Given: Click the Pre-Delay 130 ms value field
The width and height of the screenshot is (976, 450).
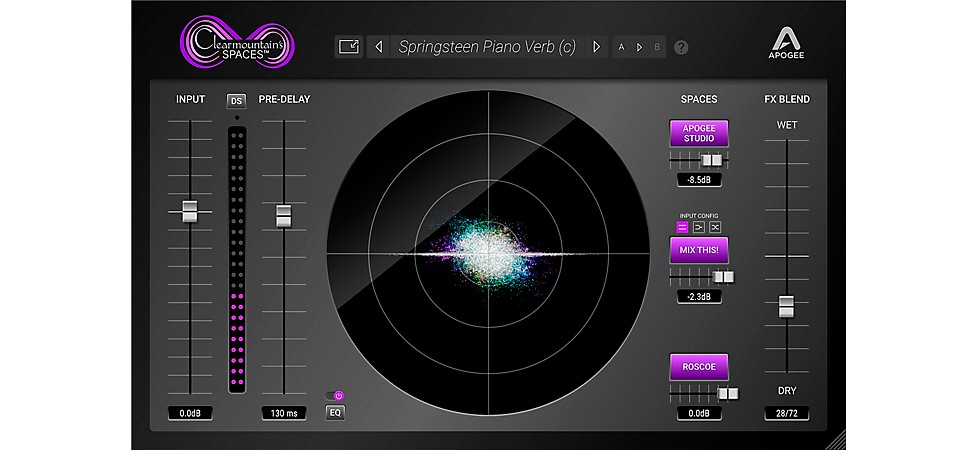Looking at the screenshot, I should 284,413.
